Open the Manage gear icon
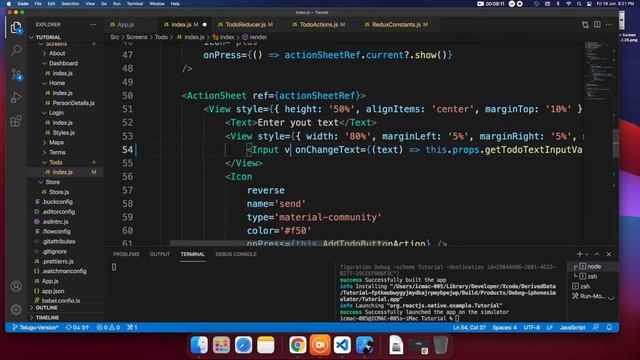The height and width of the screenshot is (360, 640). tap(16, 309)
